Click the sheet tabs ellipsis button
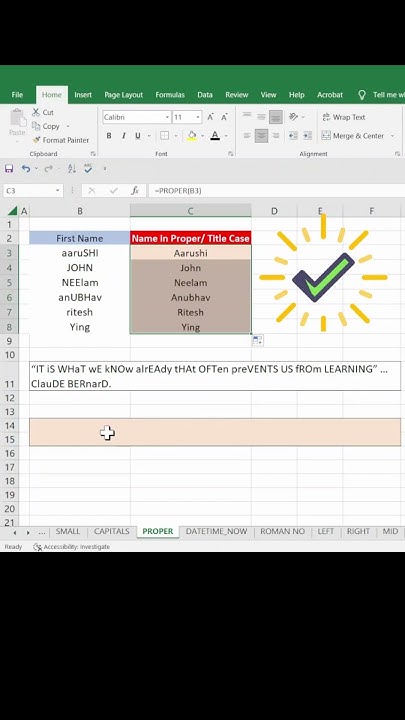Screen dimensions: 405x720 coord(42,532)
